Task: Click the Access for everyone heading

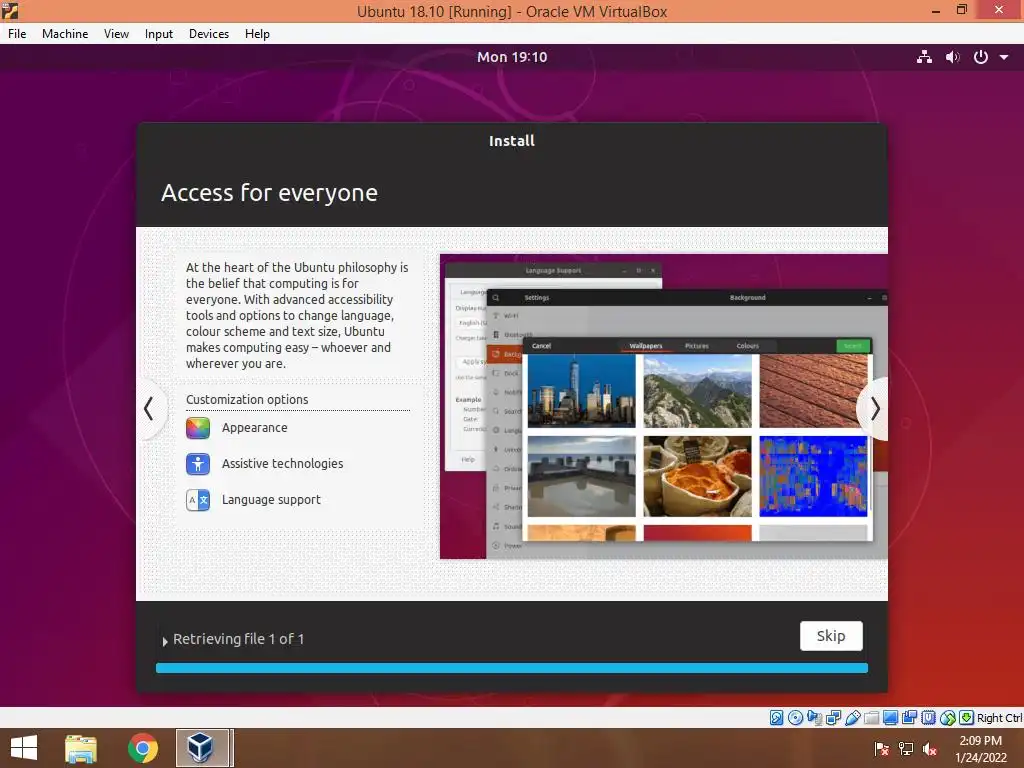Action: [269, 193]
